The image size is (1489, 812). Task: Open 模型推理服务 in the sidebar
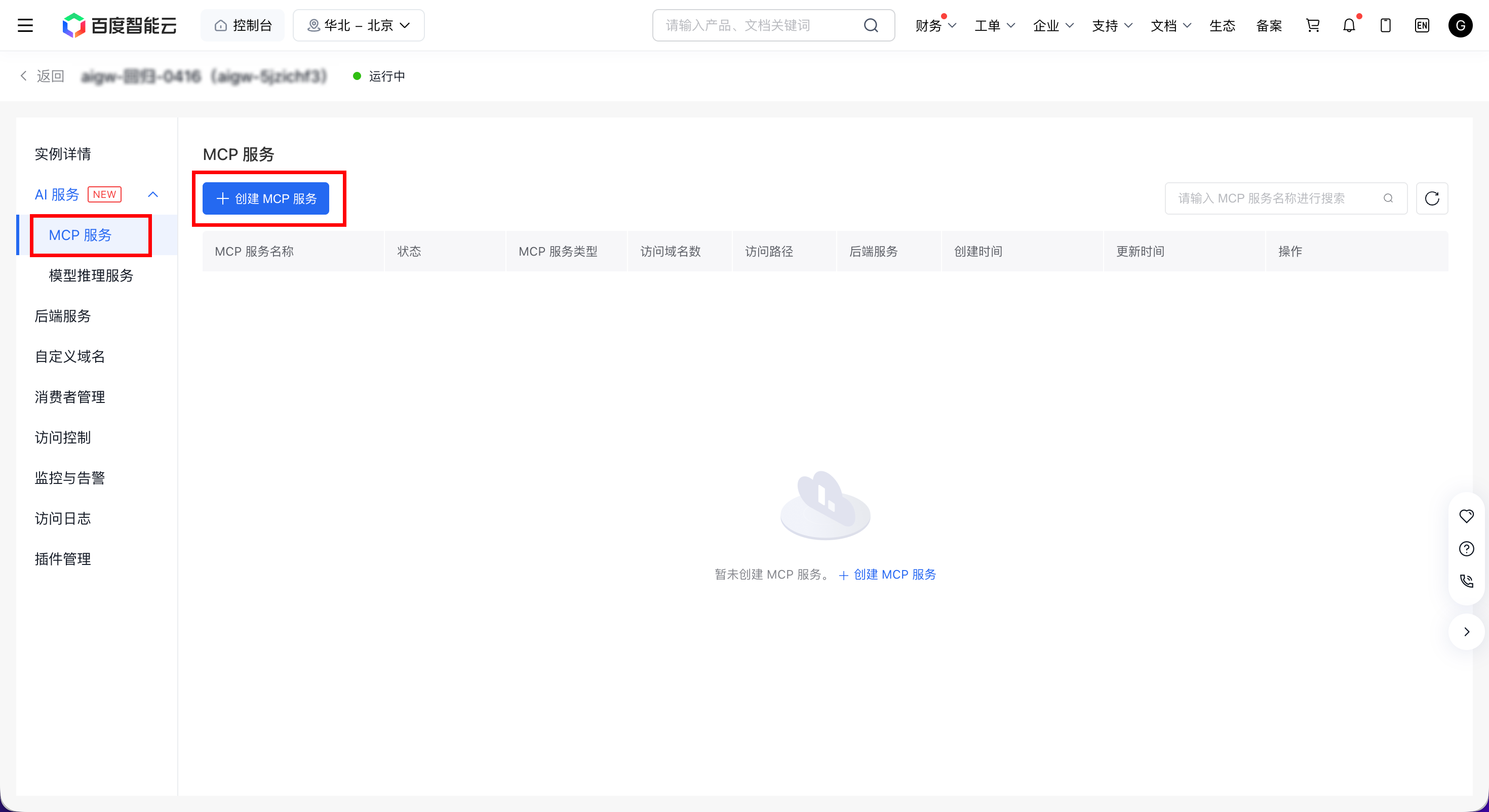[x=91, y=276]
